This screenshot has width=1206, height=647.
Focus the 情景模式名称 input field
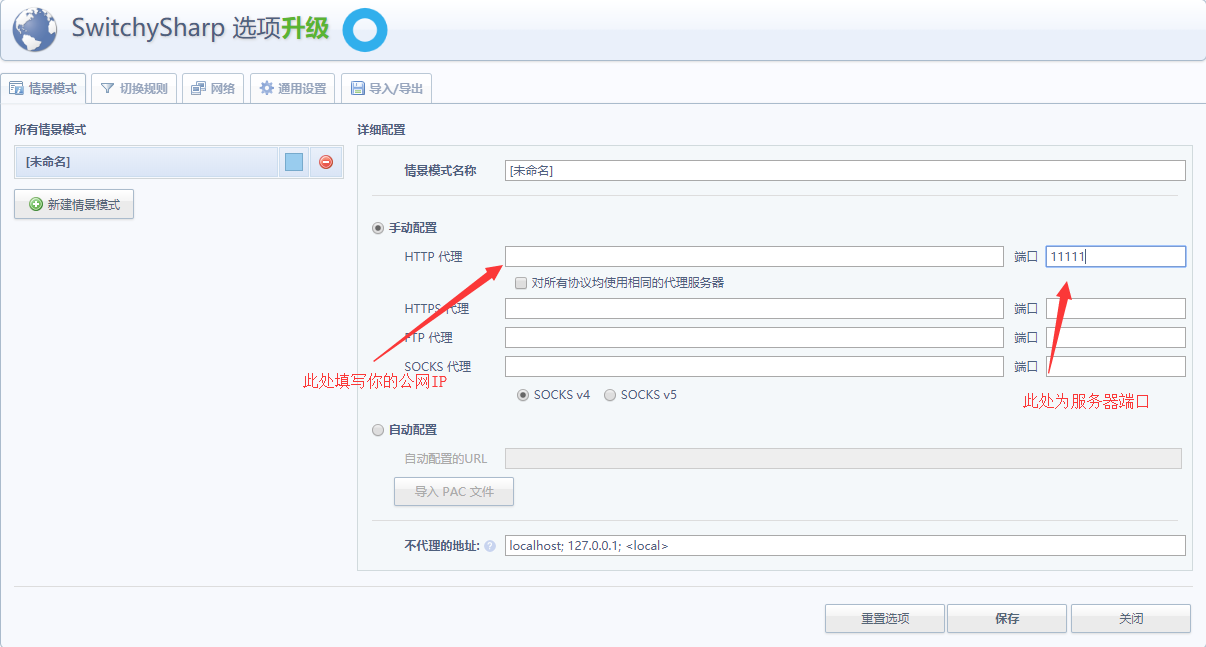(845, 170)
